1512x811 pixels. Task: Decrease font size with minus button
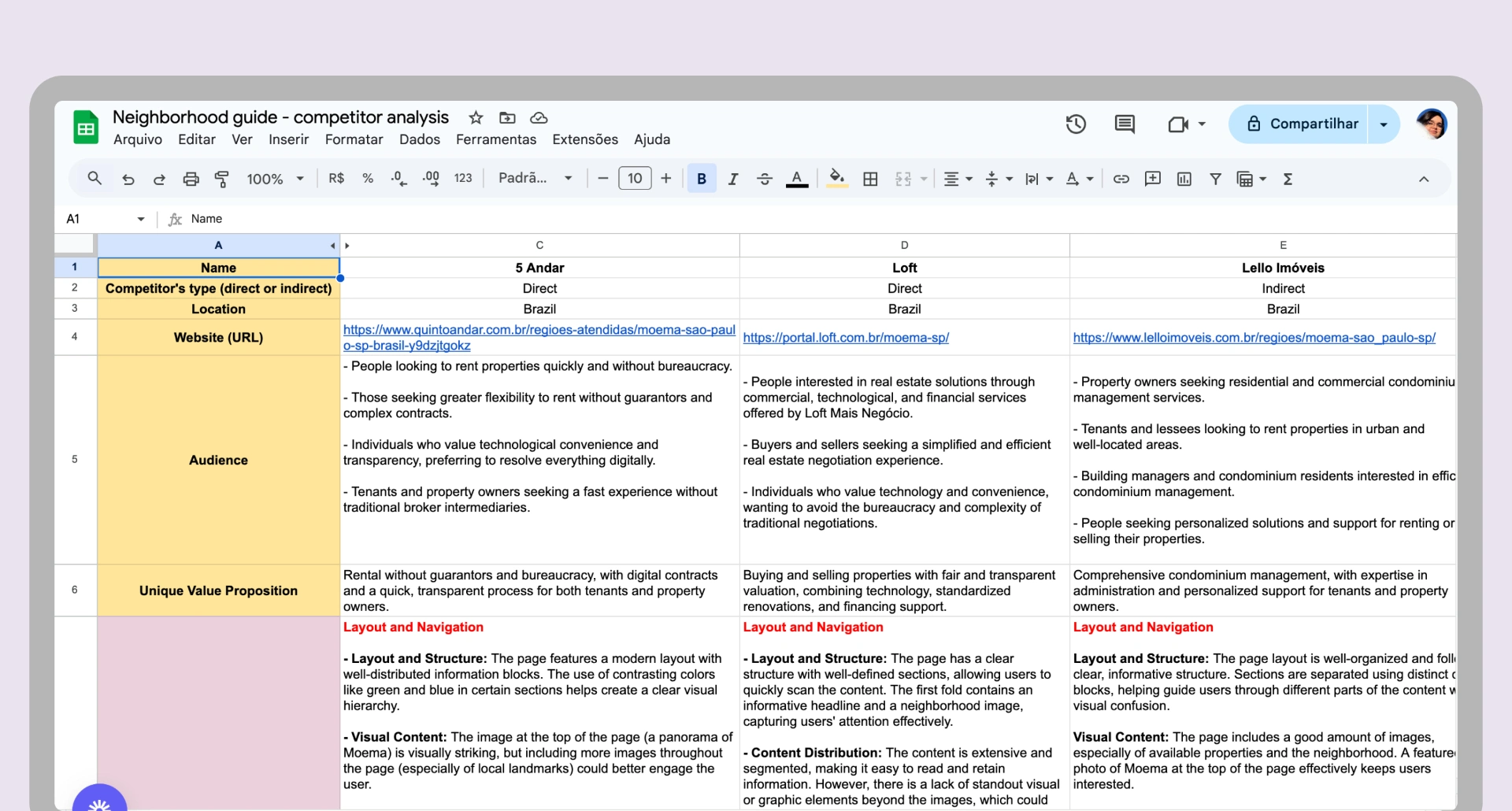click(x=603, y=179)
